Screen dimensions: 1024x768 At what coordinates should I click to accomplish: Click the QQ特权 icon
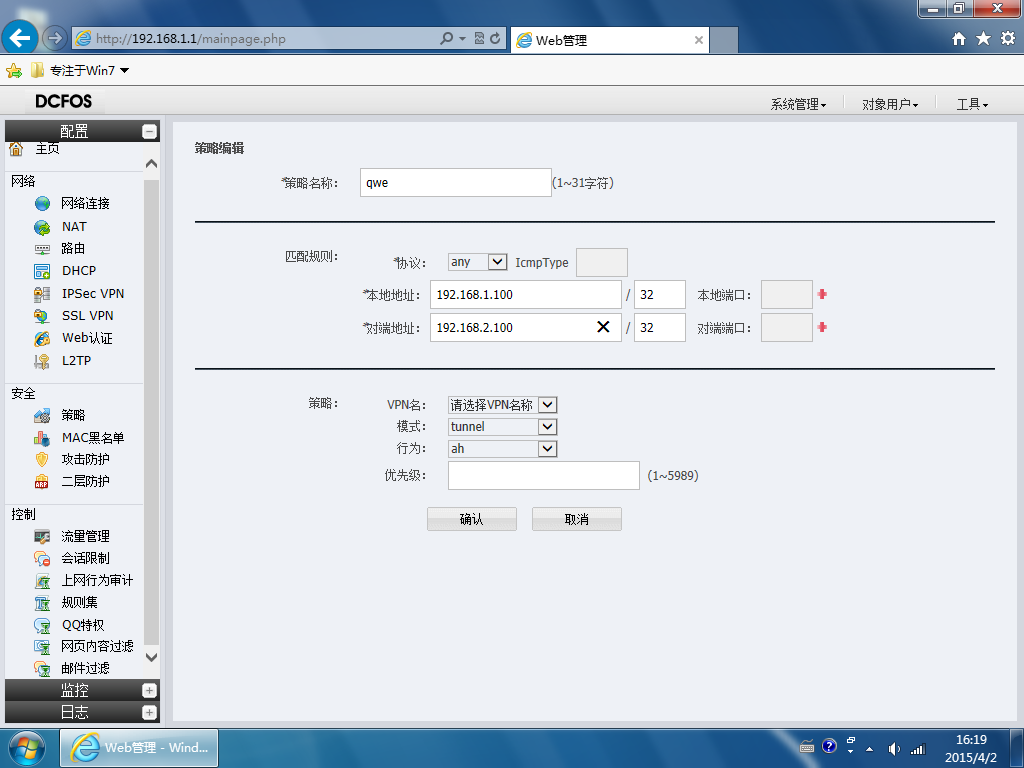pyautogui.click(x=42, y=626)
